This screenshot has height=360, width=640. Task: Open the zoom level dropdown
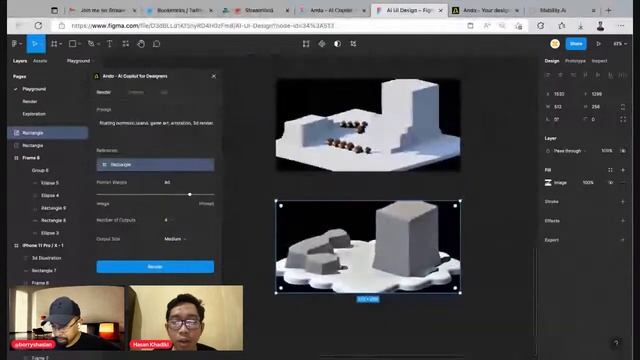(620, 44)
